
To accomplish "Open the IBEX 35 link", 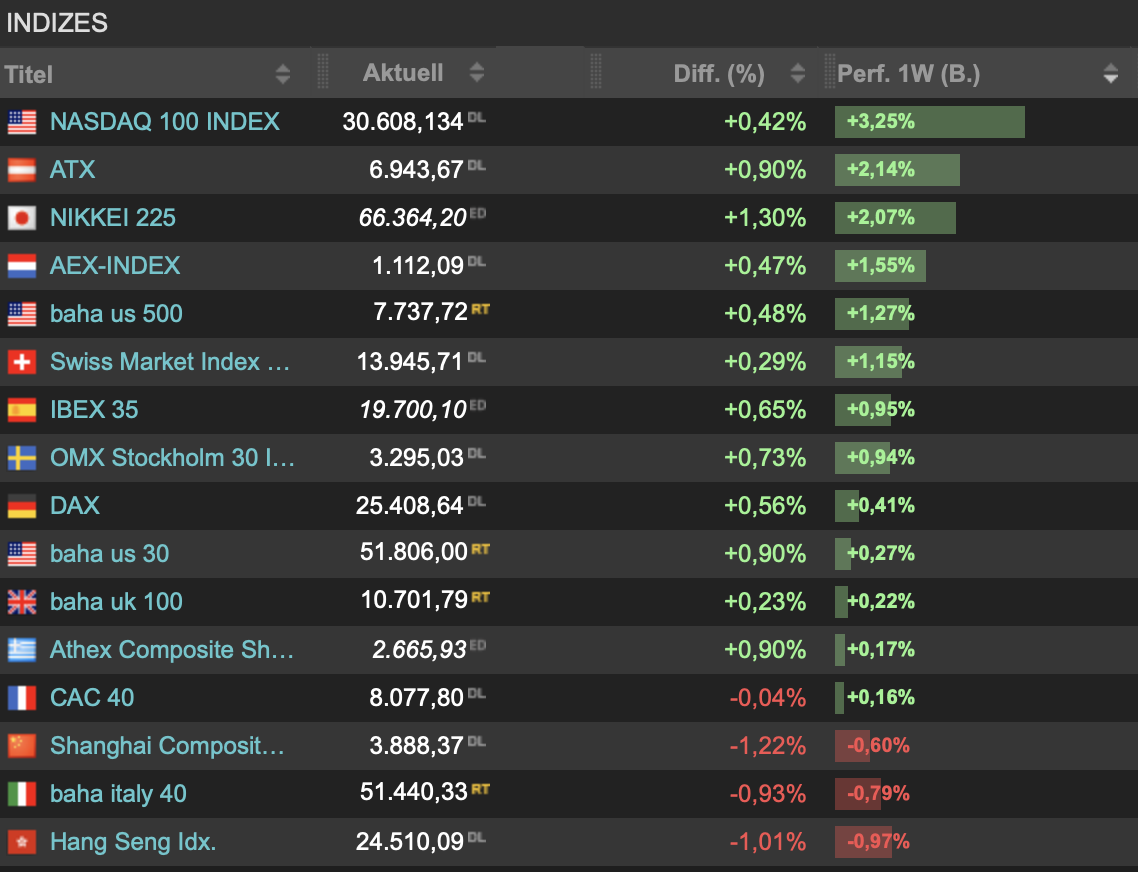I will (x=94, y=409).
